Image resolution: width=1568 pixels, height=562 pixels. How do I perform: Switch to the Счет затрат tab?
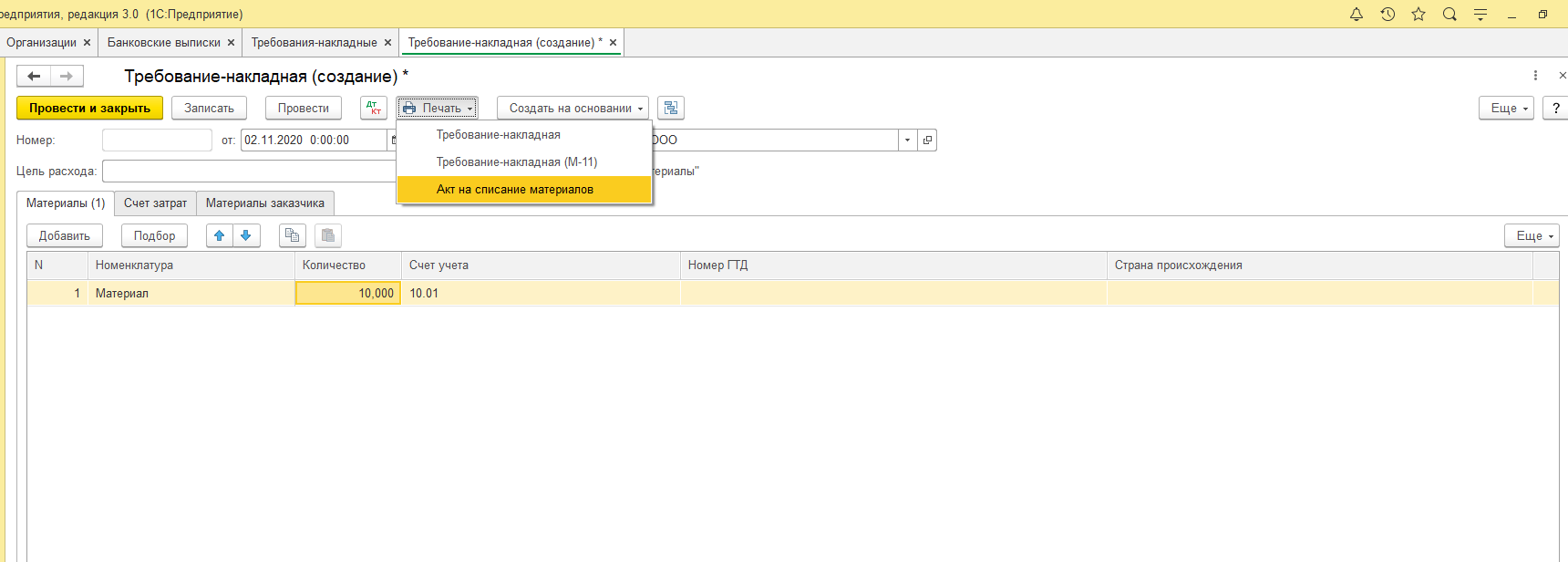pyautogui.click(x=155, y=203)
